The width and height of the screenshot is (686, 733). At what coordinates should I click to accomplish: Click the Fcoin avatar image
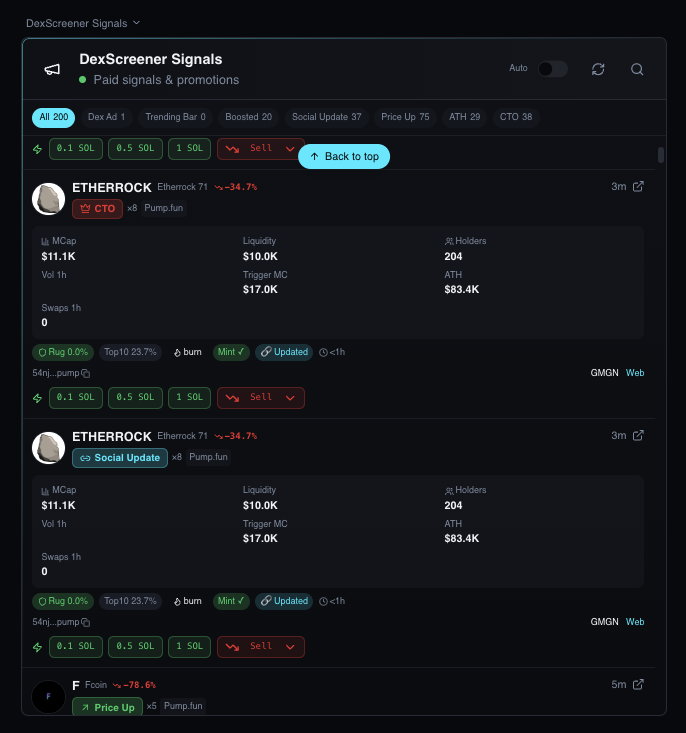49,697
